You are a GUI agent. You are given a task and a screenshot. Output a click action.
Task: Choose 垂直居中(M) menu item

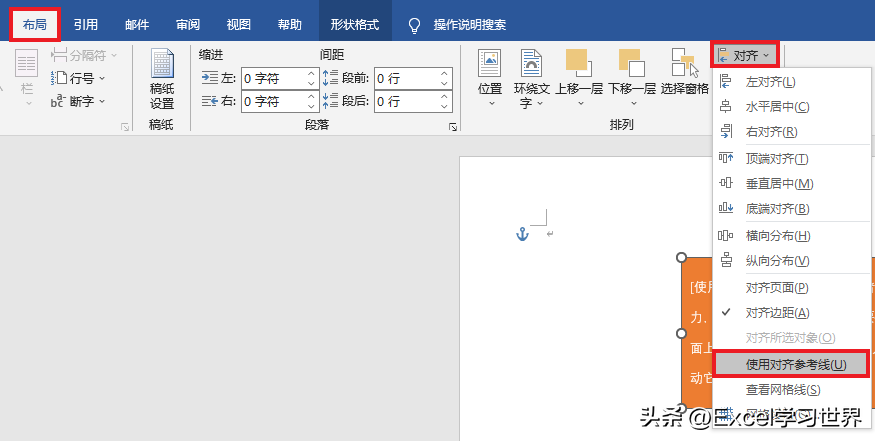coord(791,184)
